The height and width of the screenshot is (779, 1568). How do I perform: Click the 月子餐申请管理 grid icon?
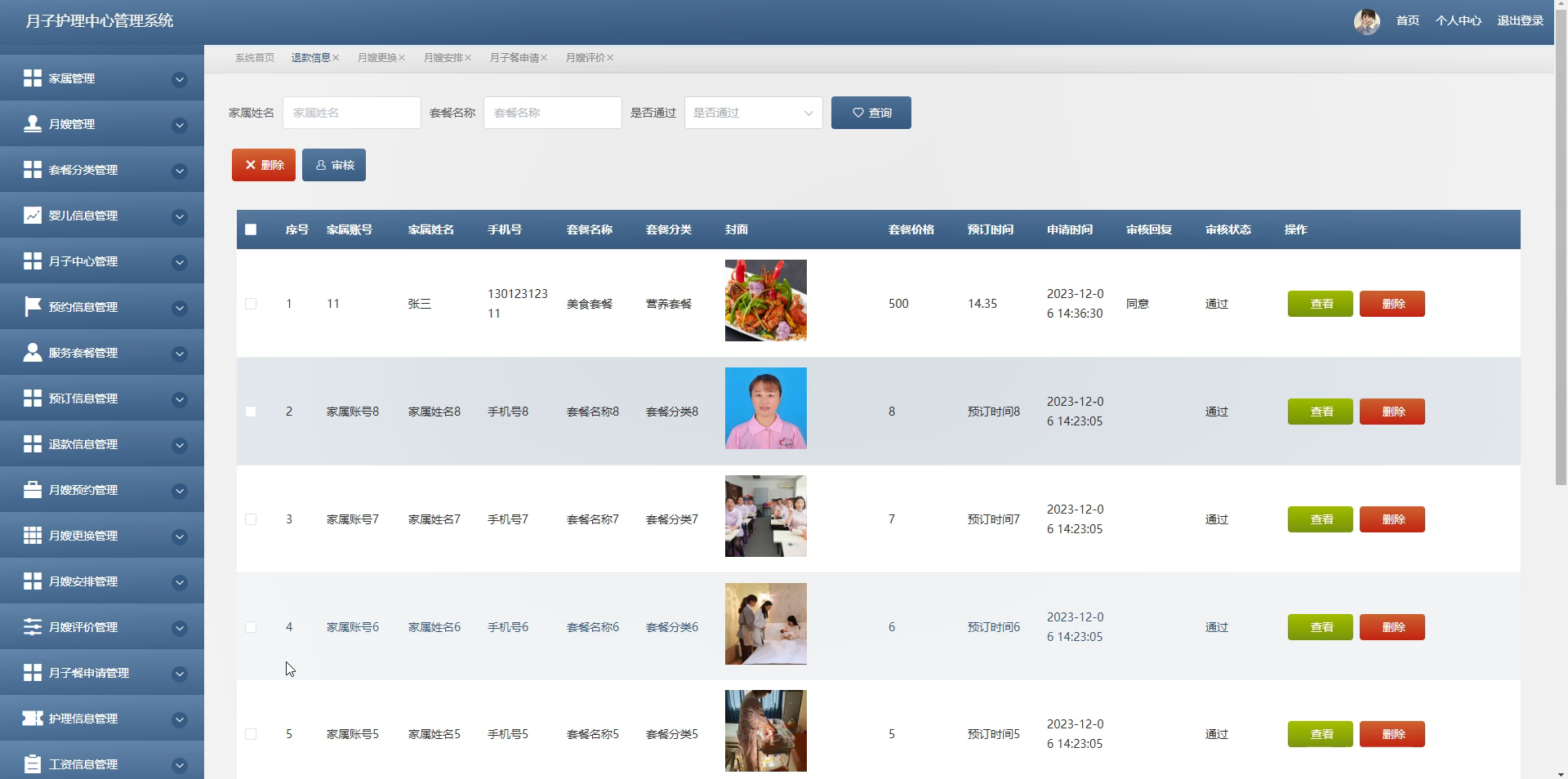tap(33, 673)
